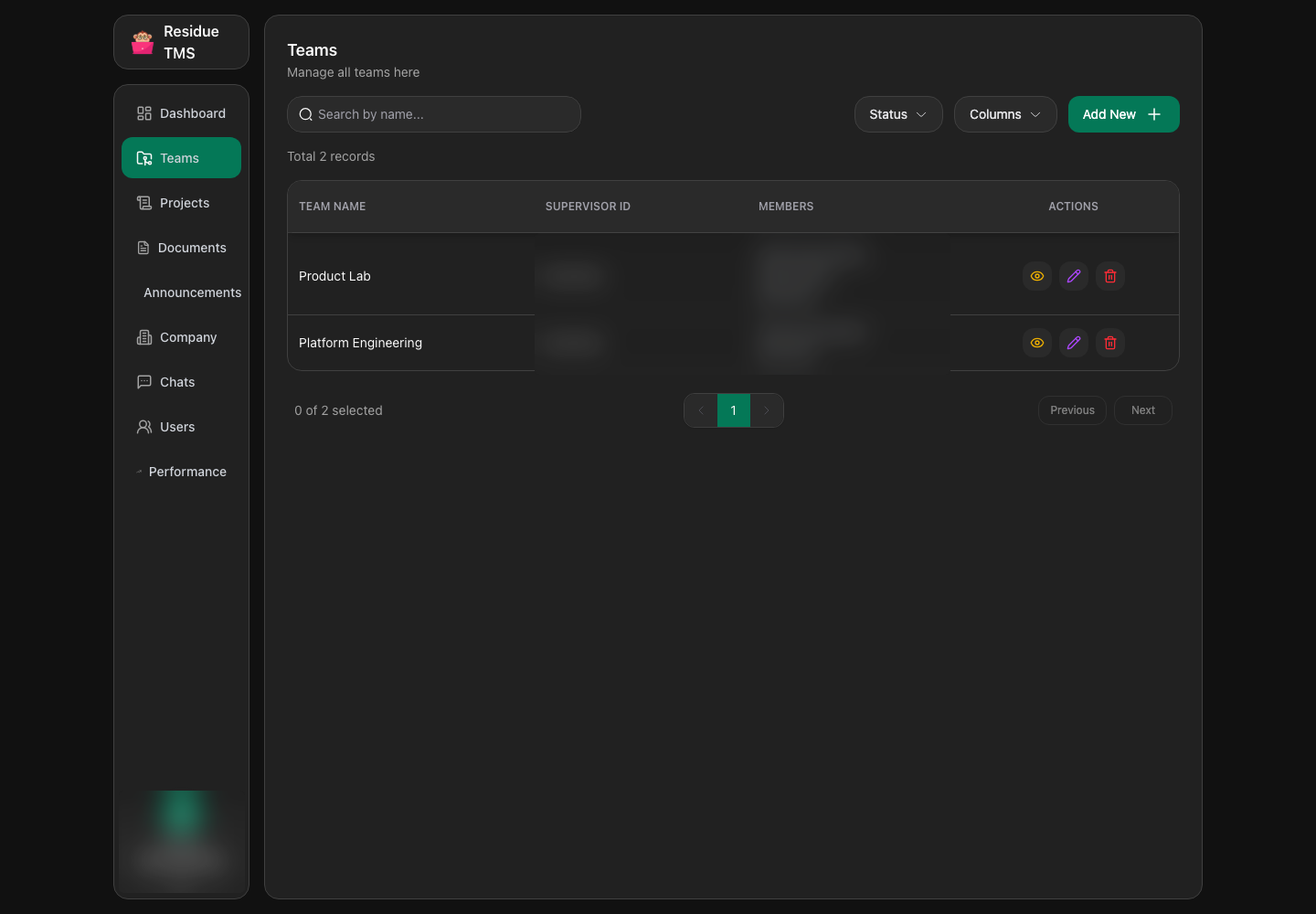Go to the Users page
This screenshot has height=914, width=1316.
tap(181, 427)
